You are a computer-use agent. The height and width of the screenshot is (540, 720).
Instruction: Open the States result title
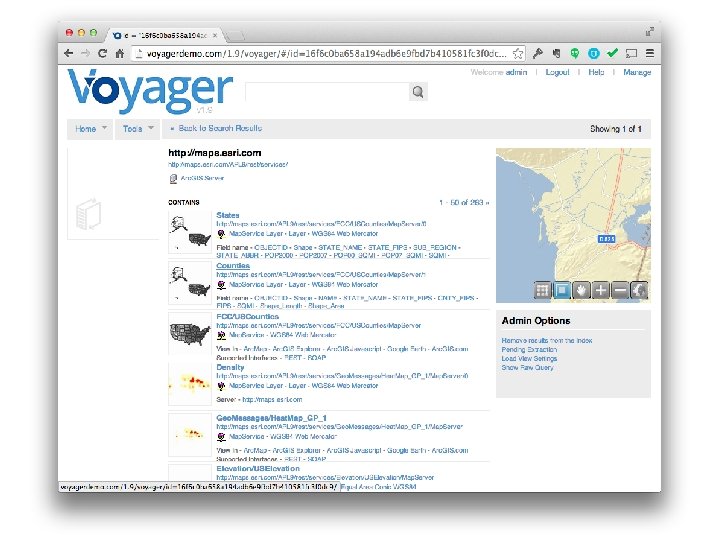[228, 215]
